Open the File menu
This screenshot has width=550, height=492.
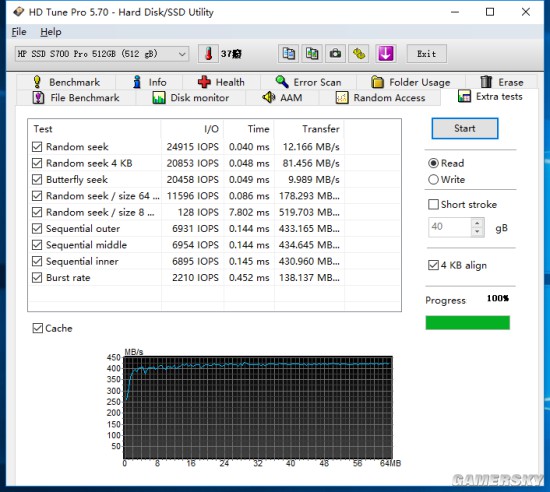pyautogui.click(x=19, y=32)
